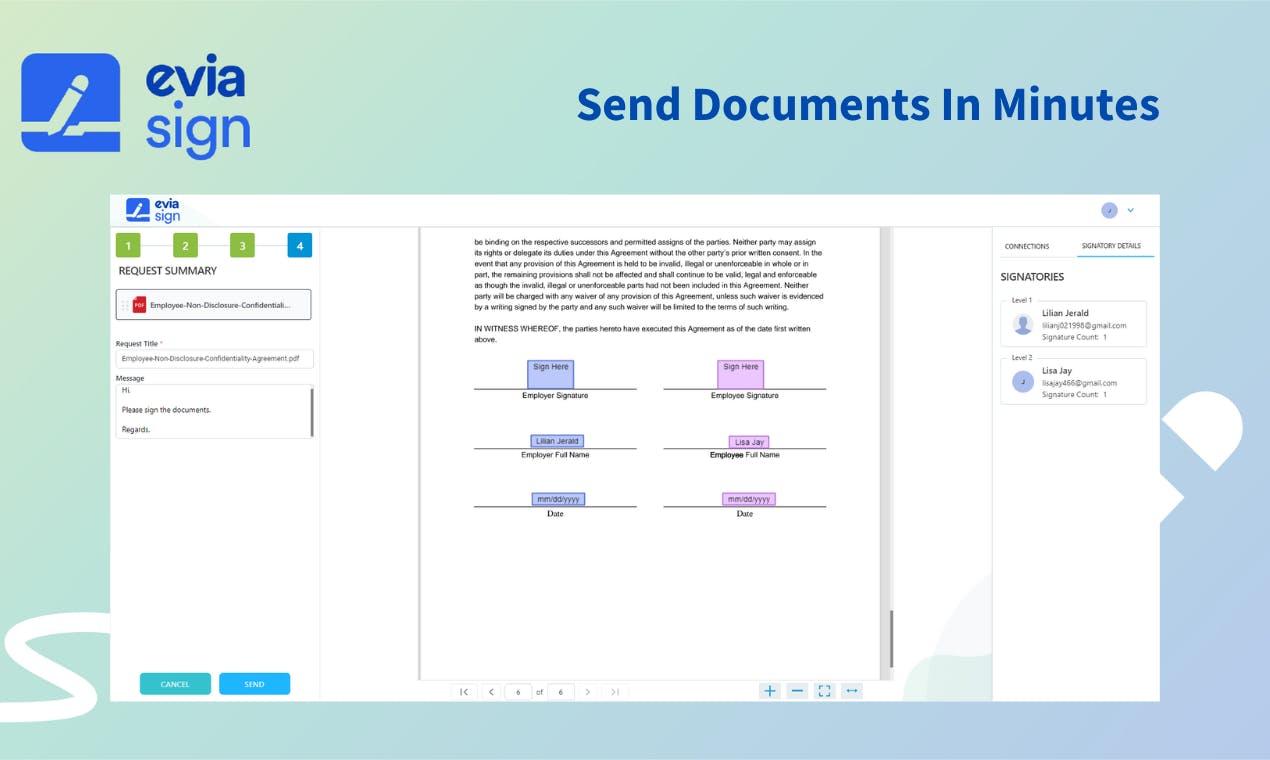Go to step 2 of the wizard

click(x=185, y=245)
